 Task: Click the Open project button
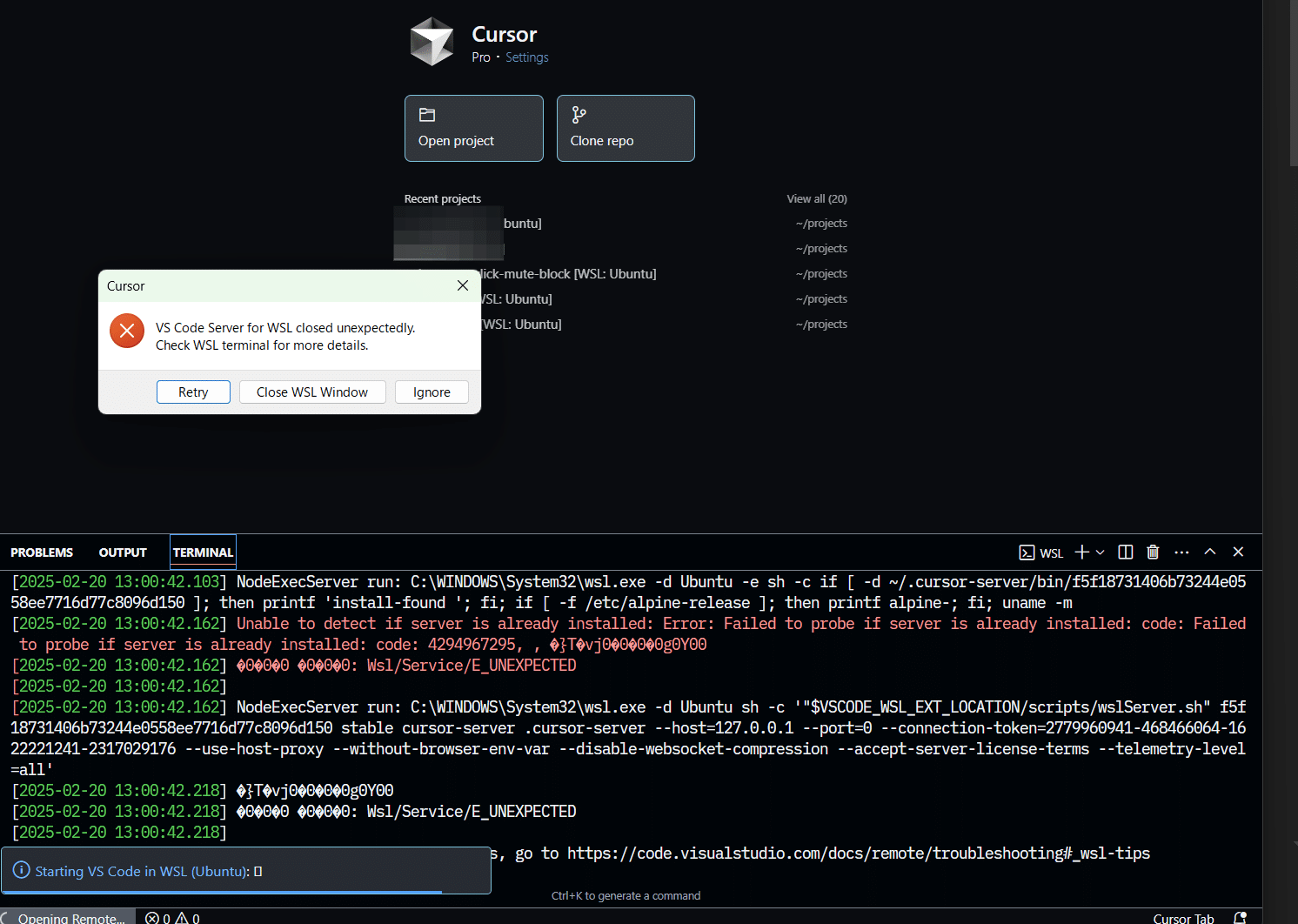click(474, 128)
